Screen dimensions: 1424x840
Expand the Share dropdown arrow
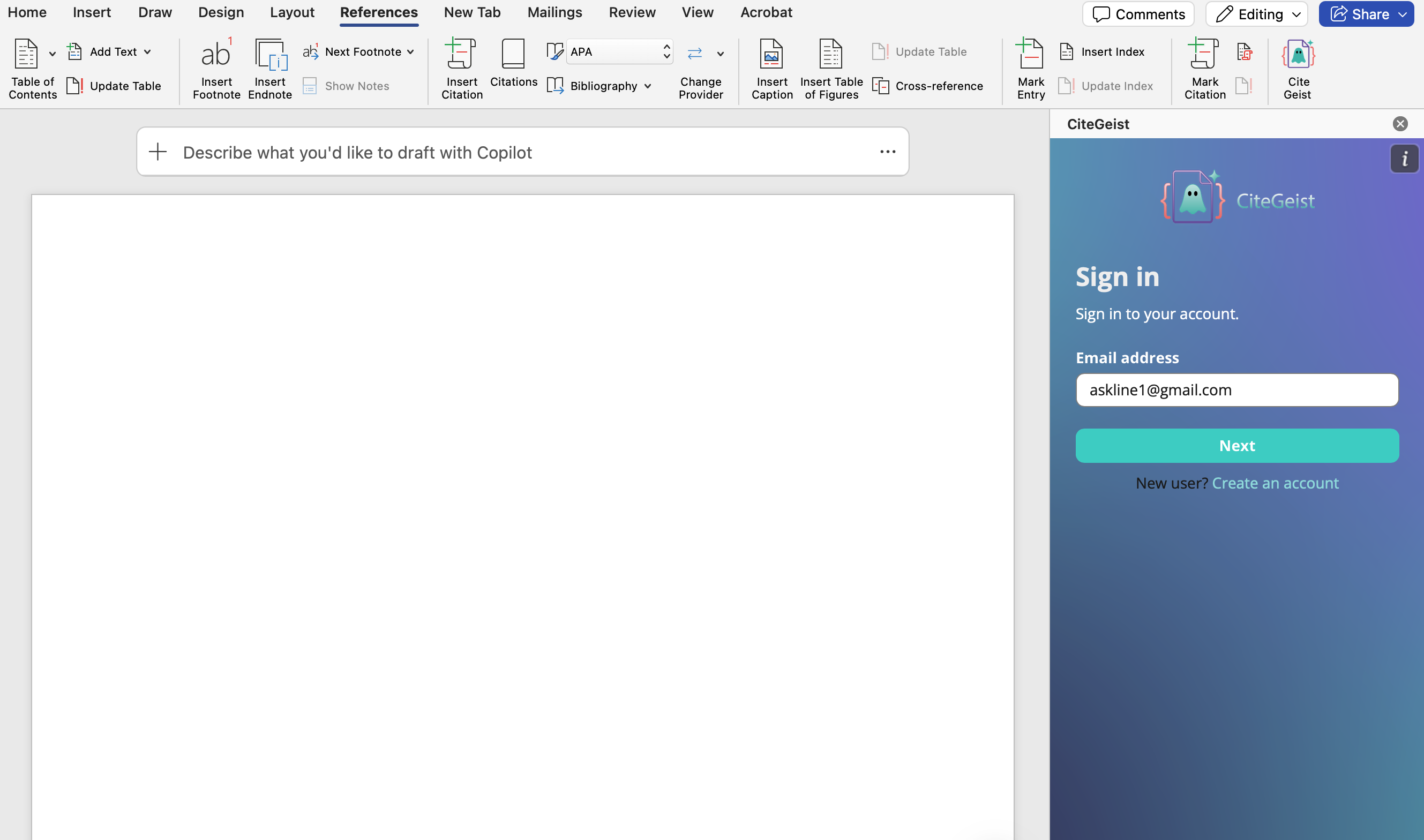point(1403,14)
